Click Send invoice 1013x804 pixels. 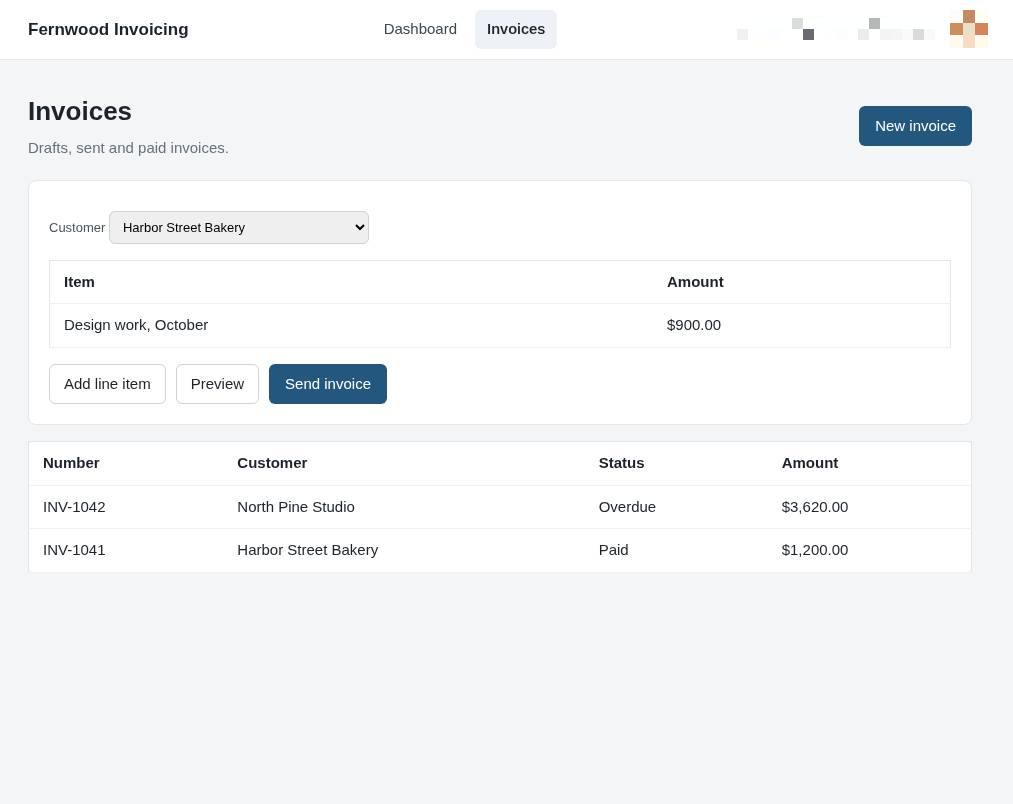coord(328,384)
